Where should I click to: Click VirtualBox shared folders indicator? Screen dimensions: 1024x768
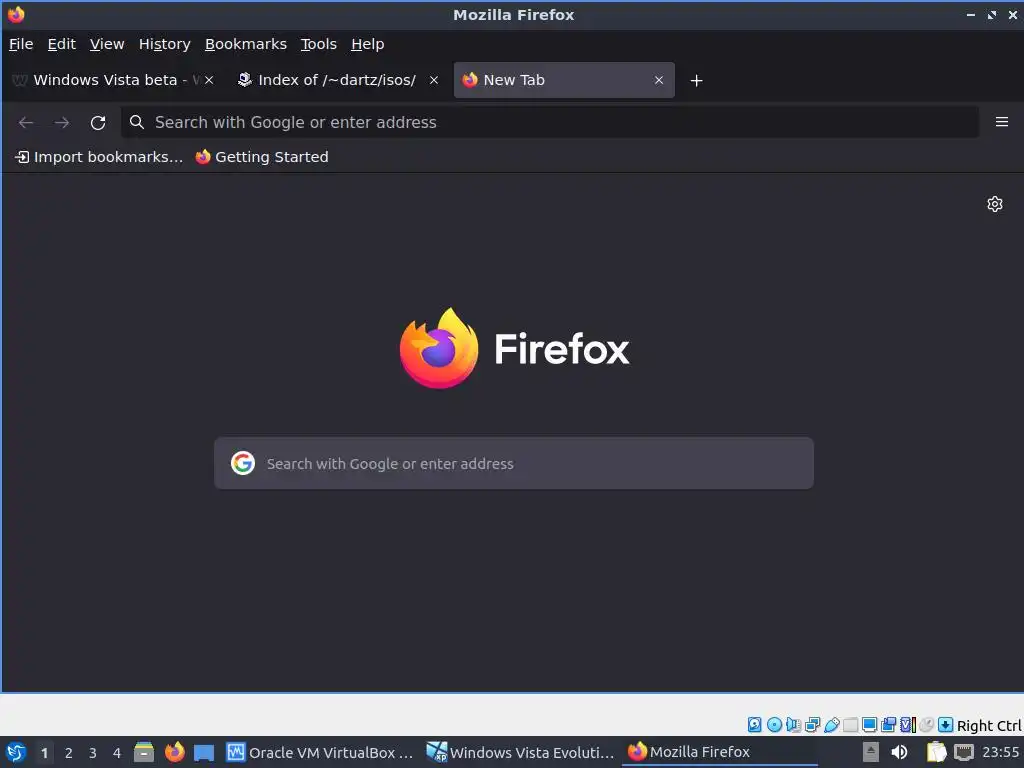[x=850, y=724]
